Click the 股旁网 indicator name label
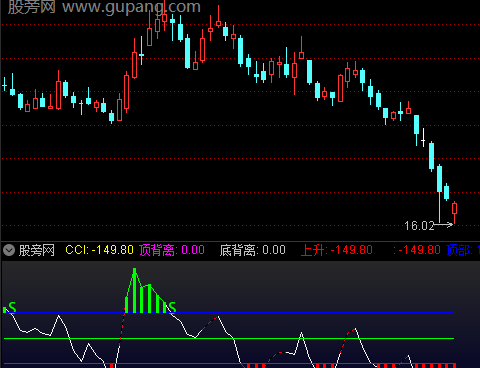480x368 pixels. [37, 250]
